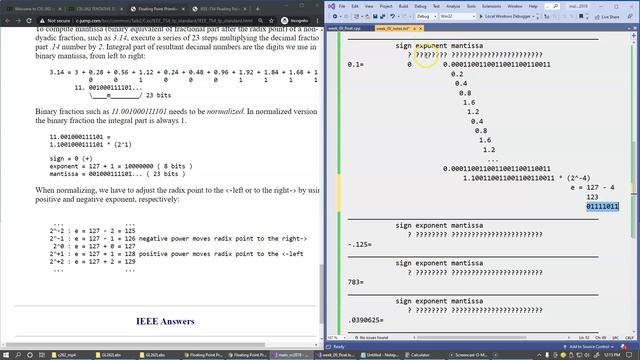
Task: Open the Project menu in Visual Studio
Action: (386, 6)
